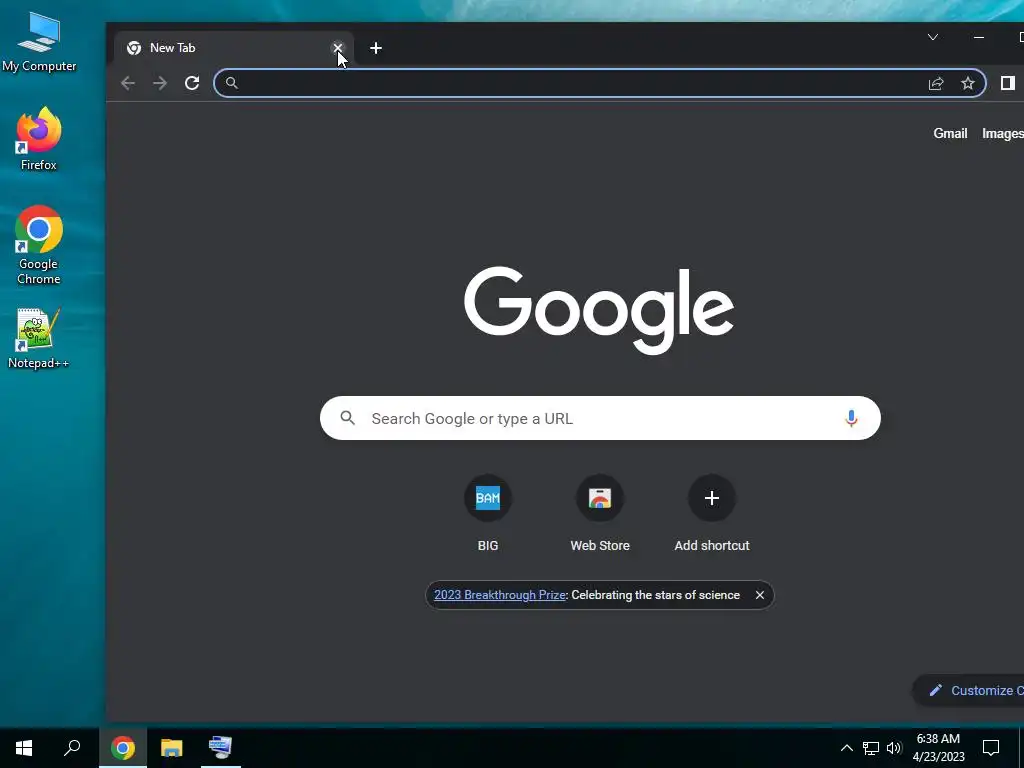Open the 2023 Breakthrough Prize link
Viewport: 1024px width, 768px height.
pyautogui.click(x=500, y=595)
